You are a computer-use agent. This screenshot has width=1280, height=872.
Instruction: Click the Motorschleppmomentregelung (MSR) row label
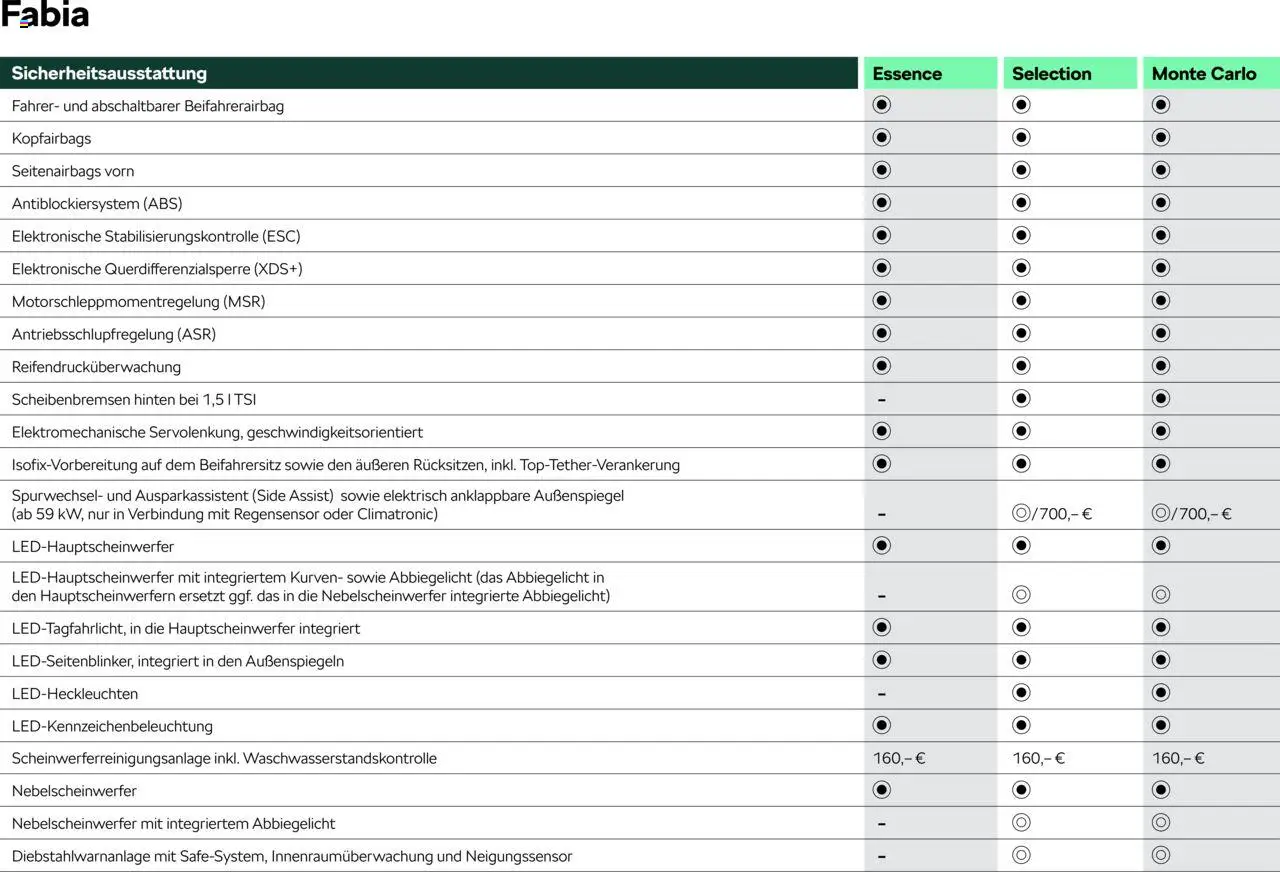[138, 301]
